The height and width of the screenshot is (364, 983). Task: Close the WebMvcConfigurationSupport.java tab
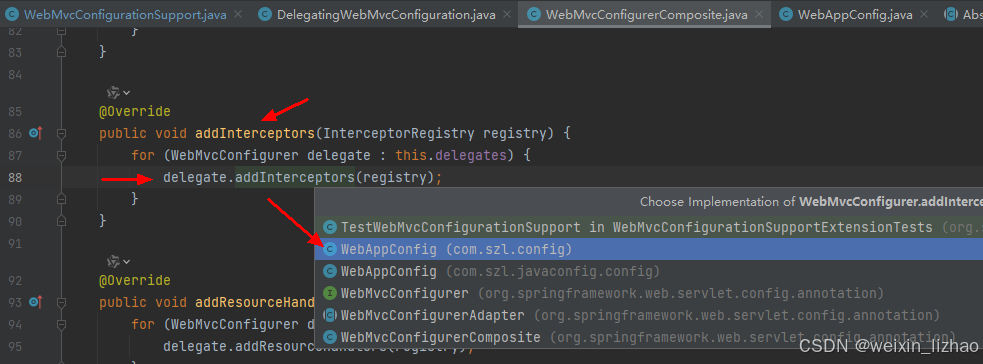[237, 15]
